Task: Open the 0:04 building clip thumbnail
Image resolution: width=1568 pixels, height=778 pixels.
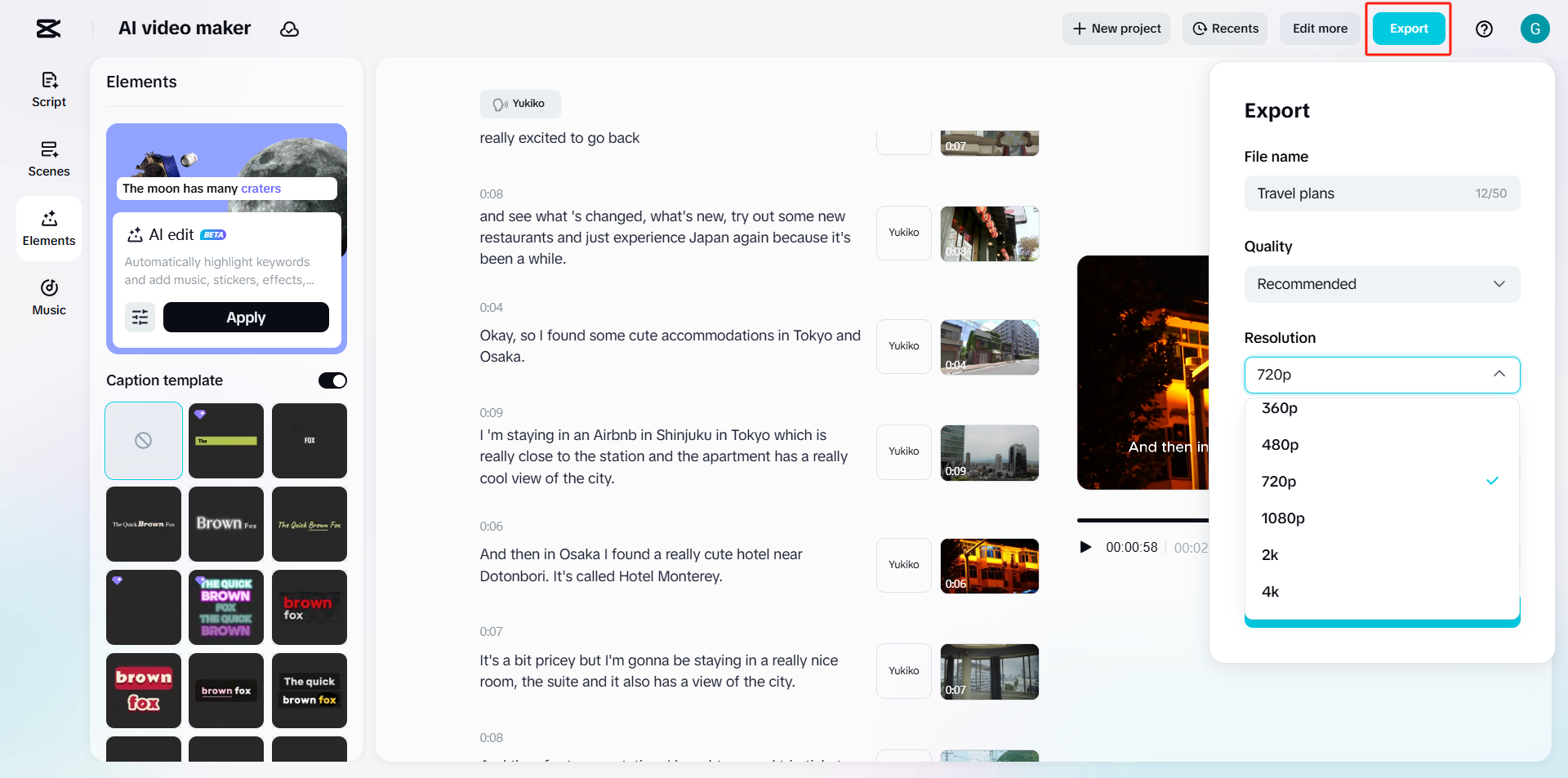Action: coord(990,347)
